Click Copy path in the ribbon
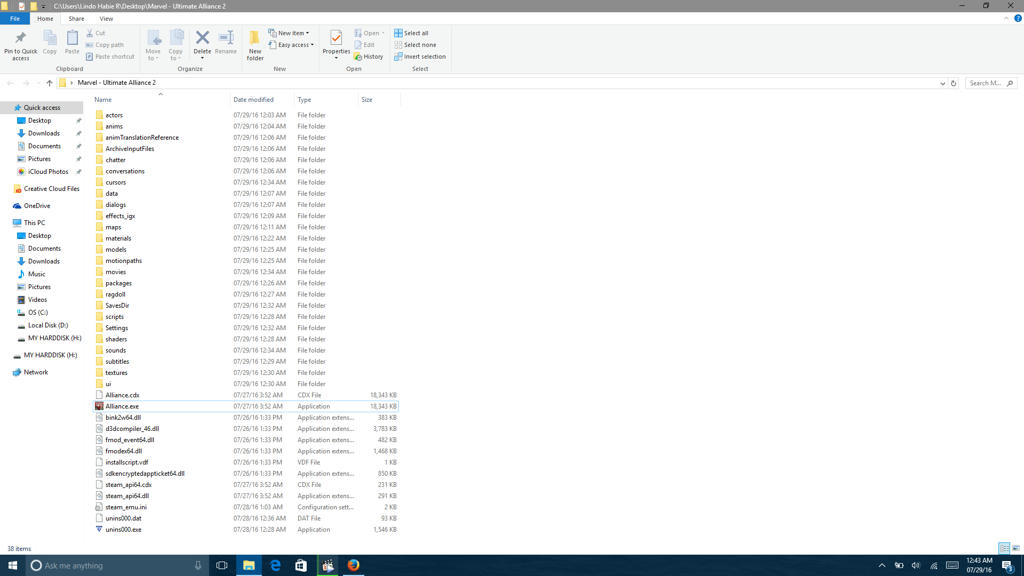Image resolution: width=1024 pixels, height=576 pixels. [104, 45]
